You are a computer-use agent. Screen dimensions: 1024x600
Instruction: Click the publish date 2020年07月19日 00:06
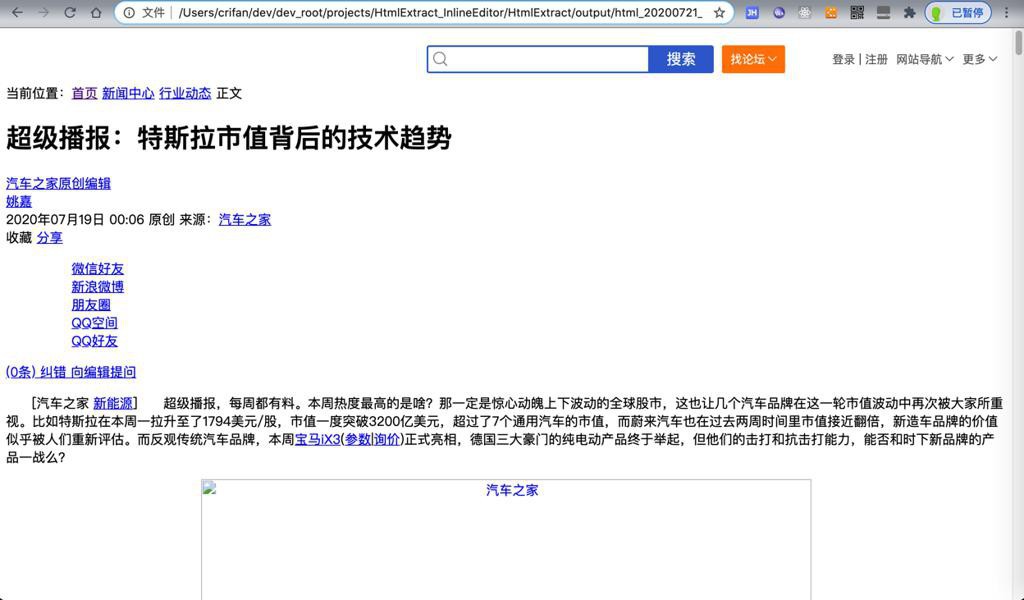tap(75, 220)
